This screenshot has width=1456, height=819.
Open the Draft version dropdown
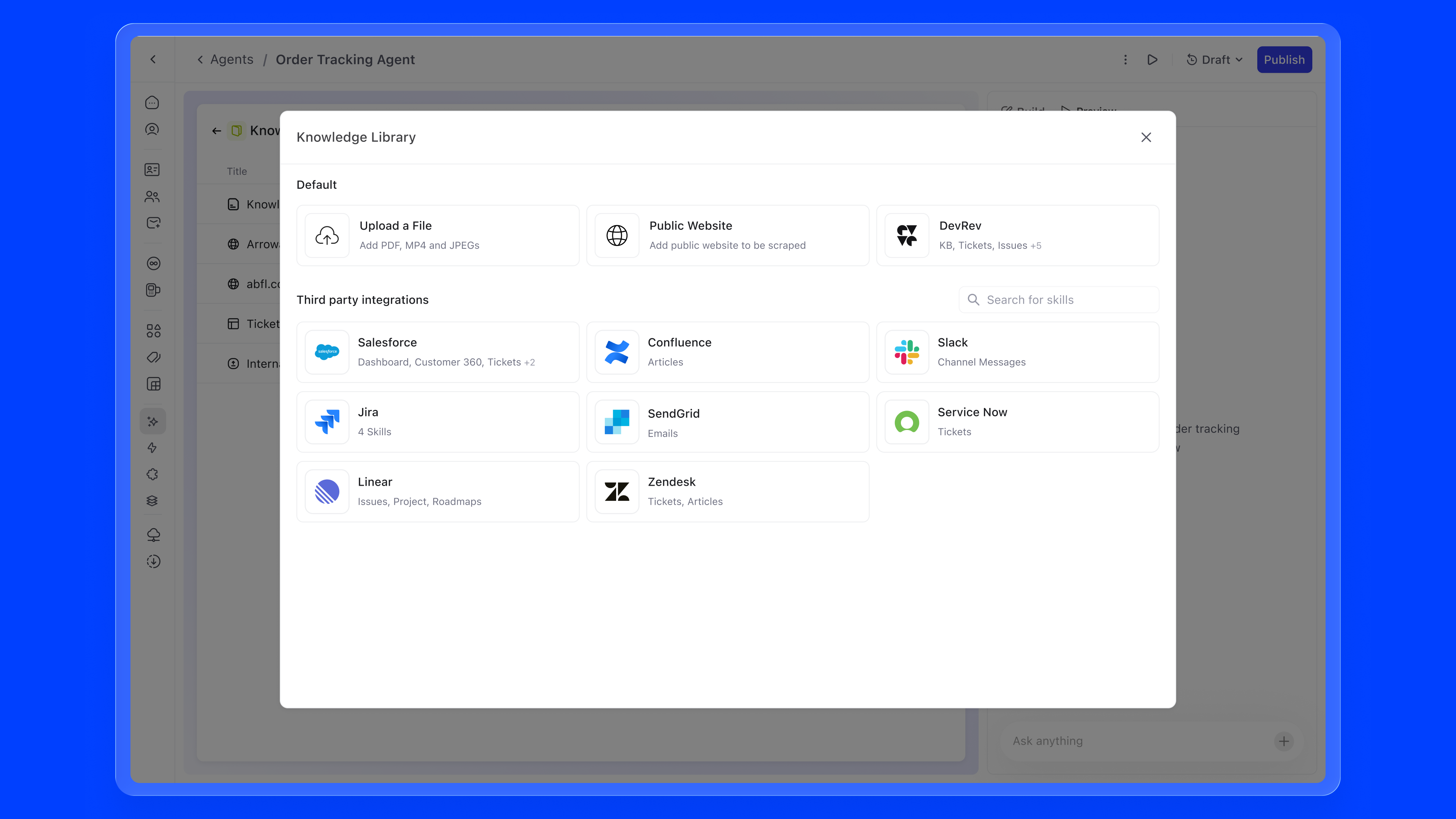(x=1214, y=60)
